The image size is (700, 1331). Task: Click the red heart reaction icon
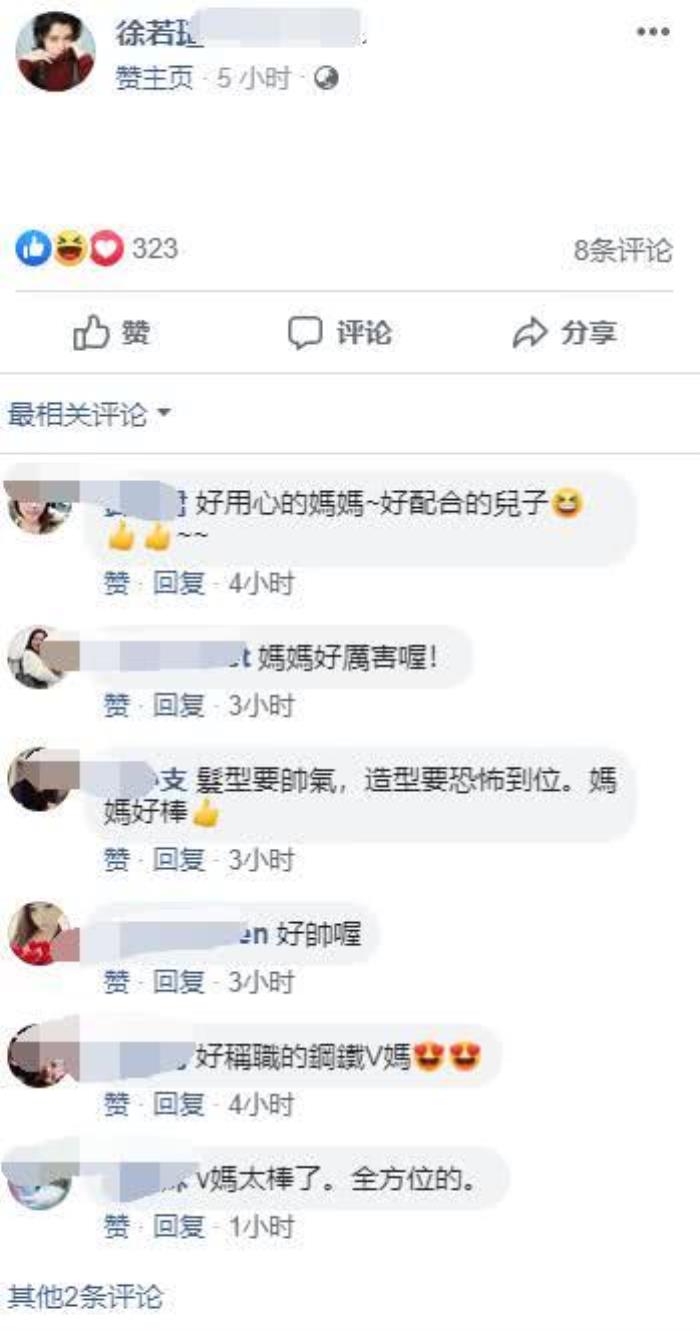[106, 249]
